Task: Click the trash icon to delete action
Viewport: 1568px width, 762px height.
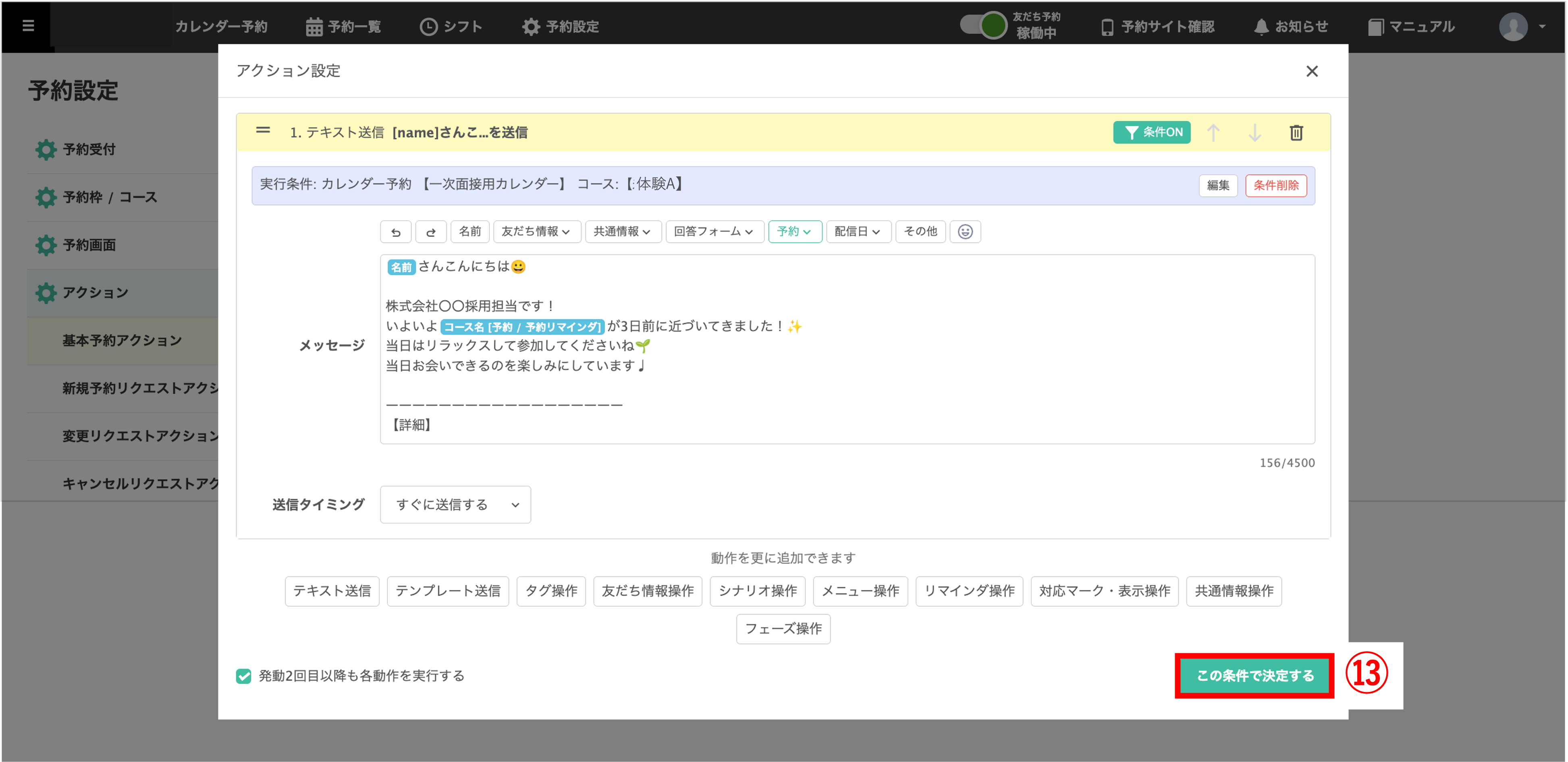Action: pos(1296,133)
